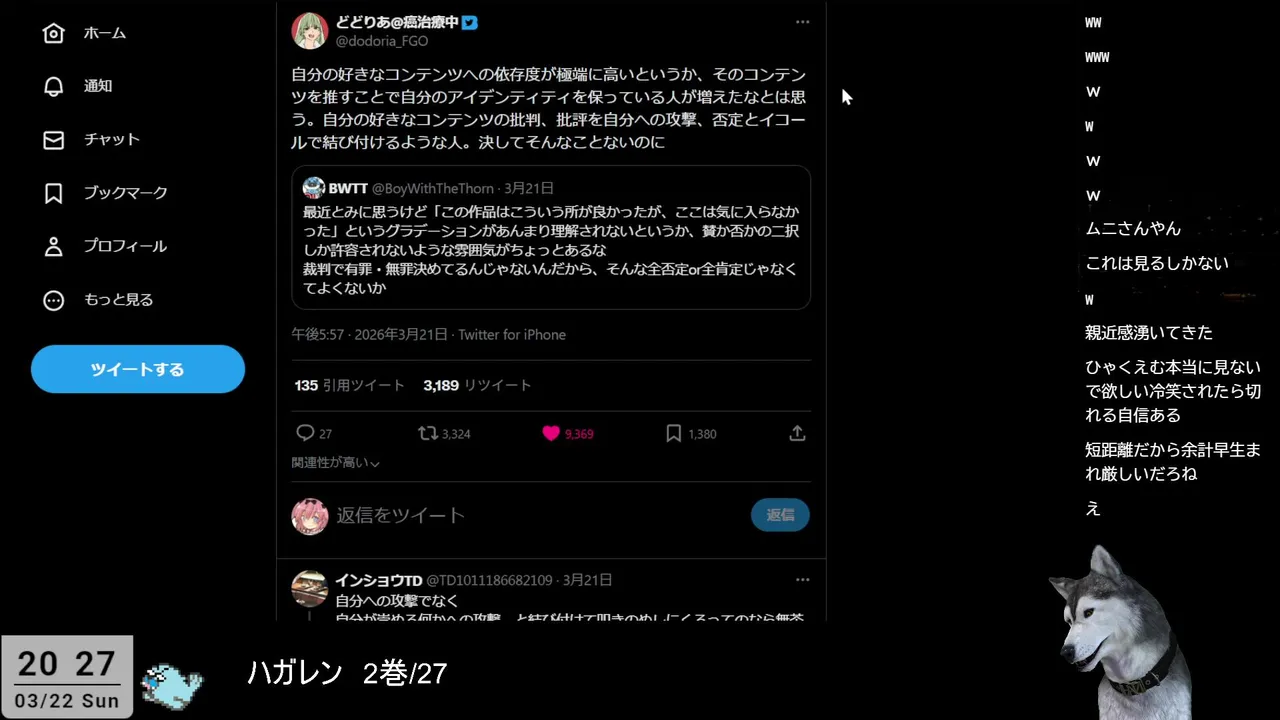Expand the 関連性が高い sort dropdown
The width and height of the screenshot is (1280, 720).
[336, 463]
